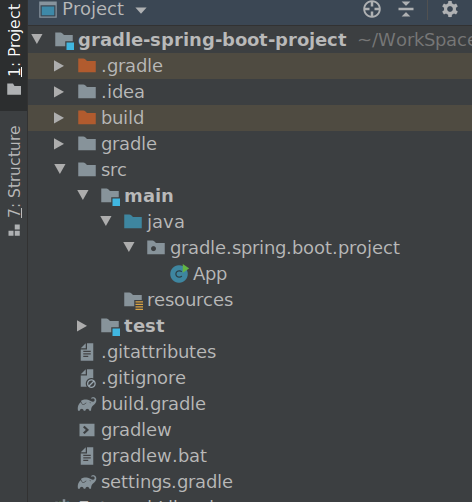Collapse the main module arrow

pyautogui.click(x=83, y=195)
